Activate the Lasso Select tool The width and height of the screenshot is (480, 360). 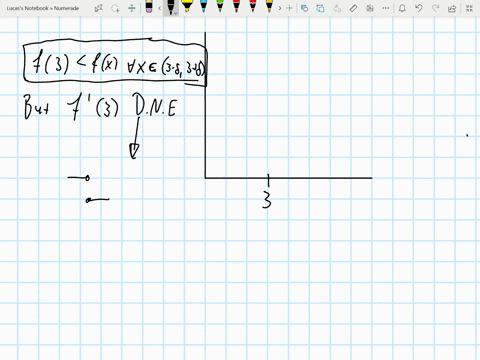point(115,8)
